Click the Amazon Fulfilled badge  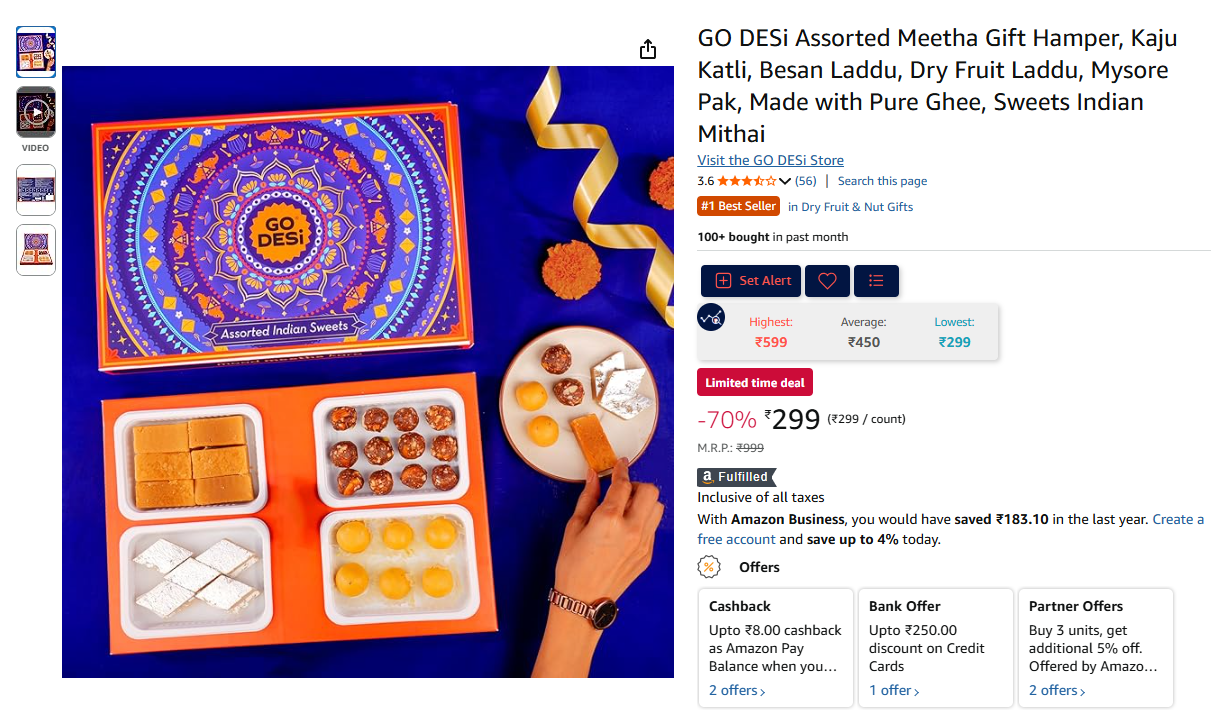(x=736, y=477)
